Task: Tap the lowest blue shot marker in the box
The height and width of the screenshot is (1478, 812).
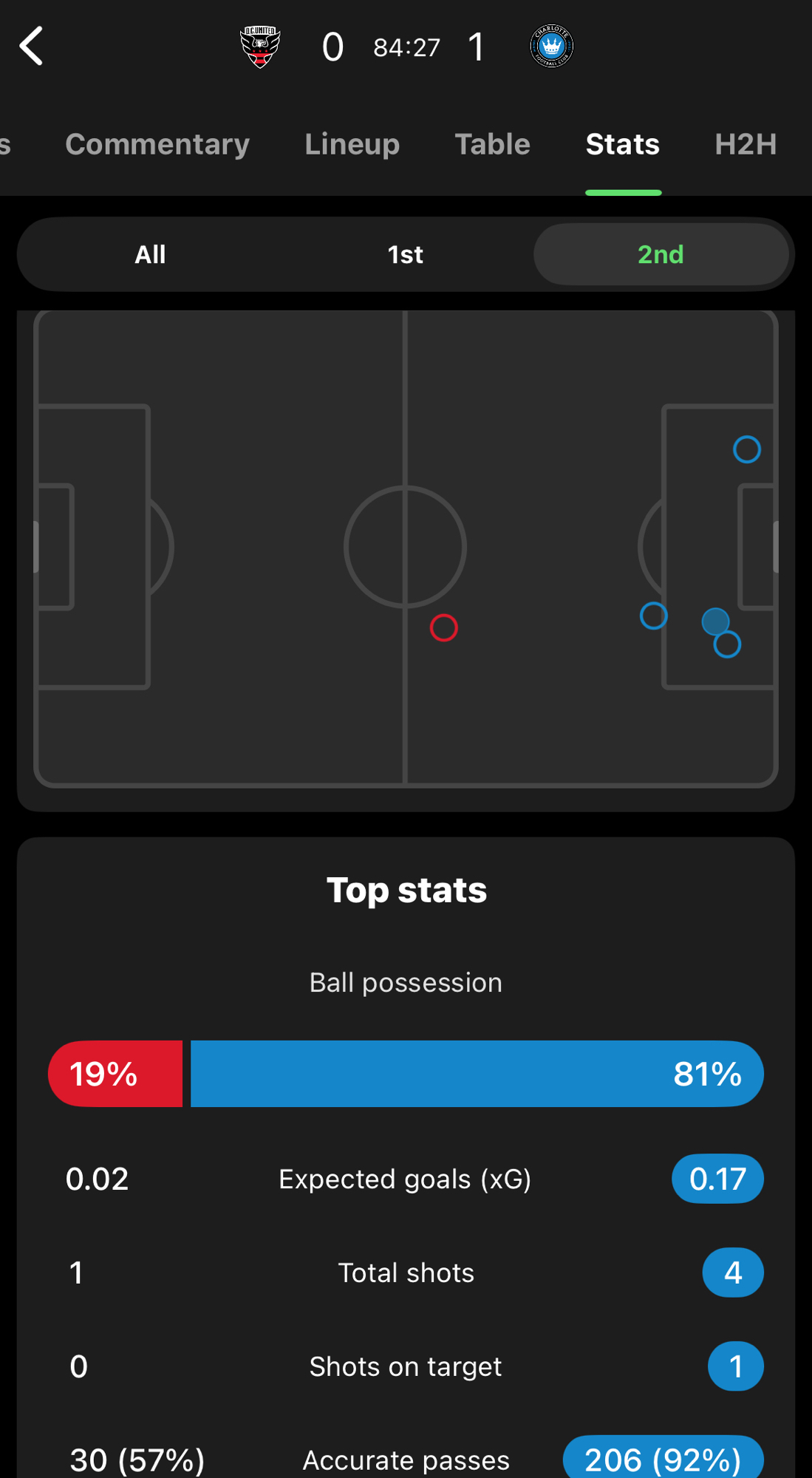Action: 728,645
